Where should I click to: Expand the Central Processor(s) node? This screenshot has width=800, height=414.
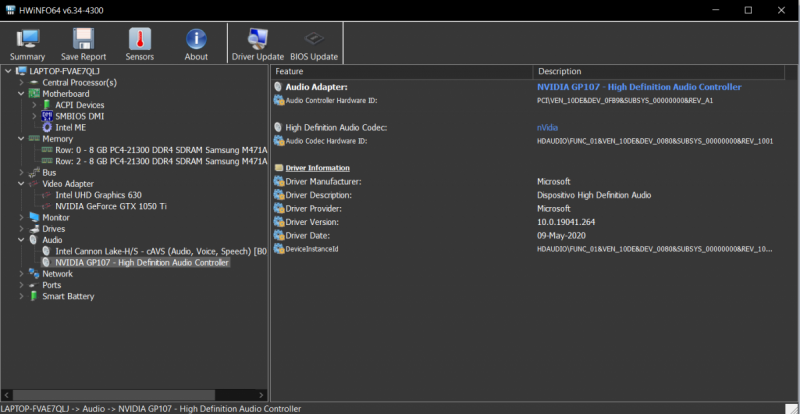(x=21, y=82)
